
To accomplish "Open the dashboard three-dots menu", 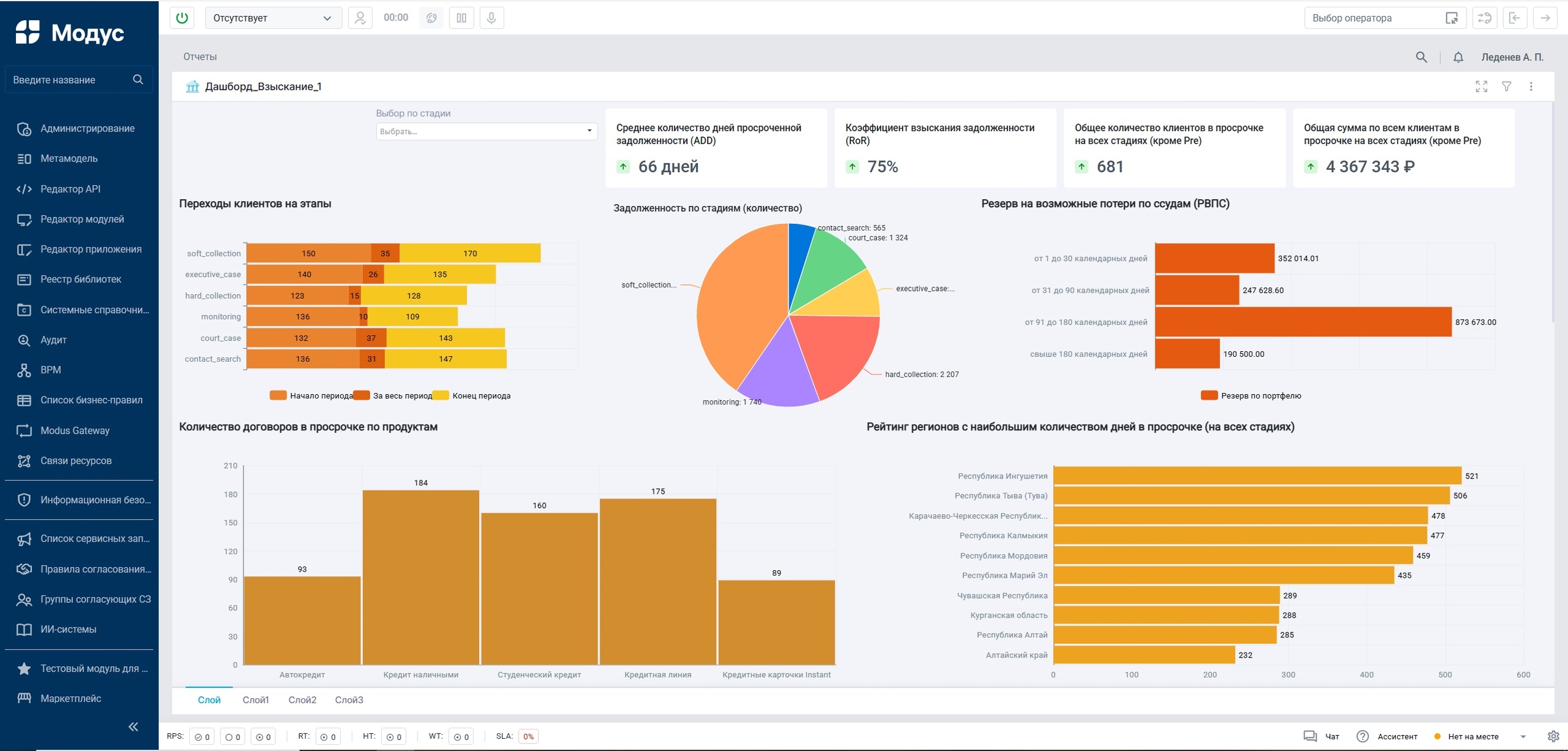I will coord(1531,87).
